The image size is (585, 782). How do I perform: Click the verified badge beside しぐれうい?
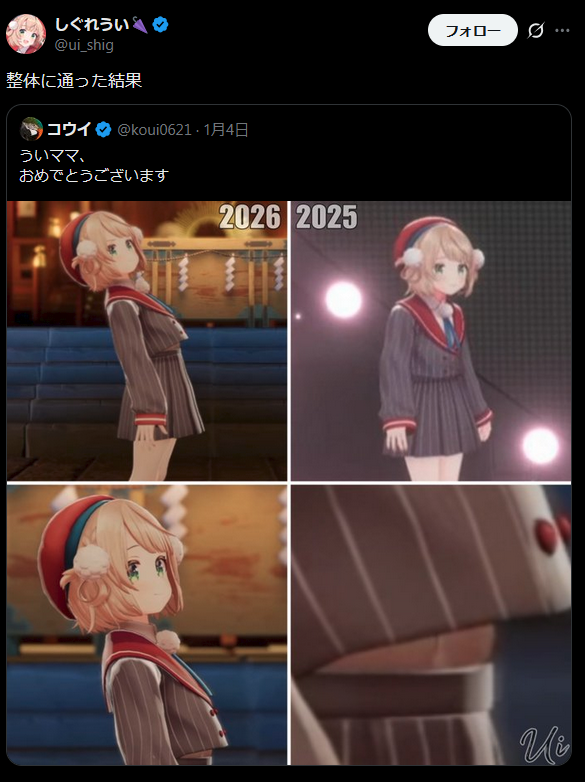click(160, 24)
